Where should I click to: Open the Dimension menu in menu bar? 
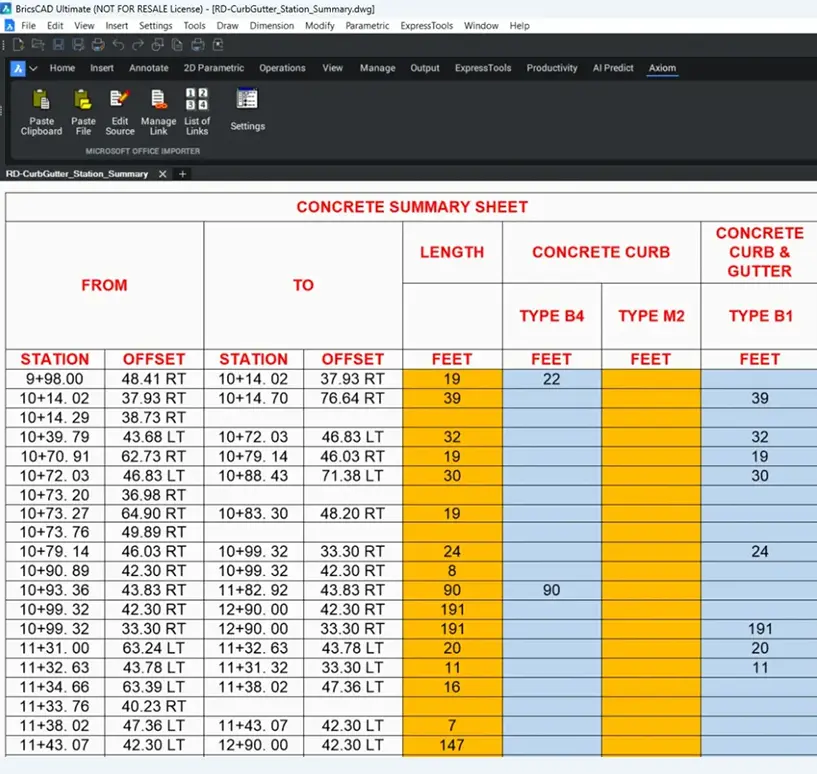272,25
